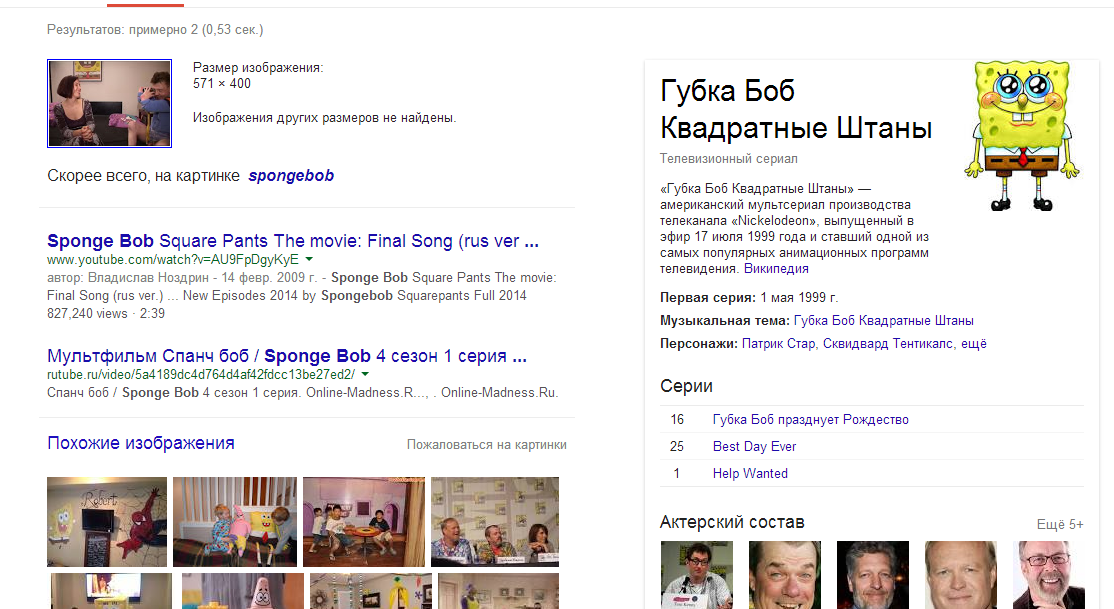1114x609 pixels.
Task: Click 'Губка Боб Квадратные Штаны' theme music link
Action: tap(883, 320)
